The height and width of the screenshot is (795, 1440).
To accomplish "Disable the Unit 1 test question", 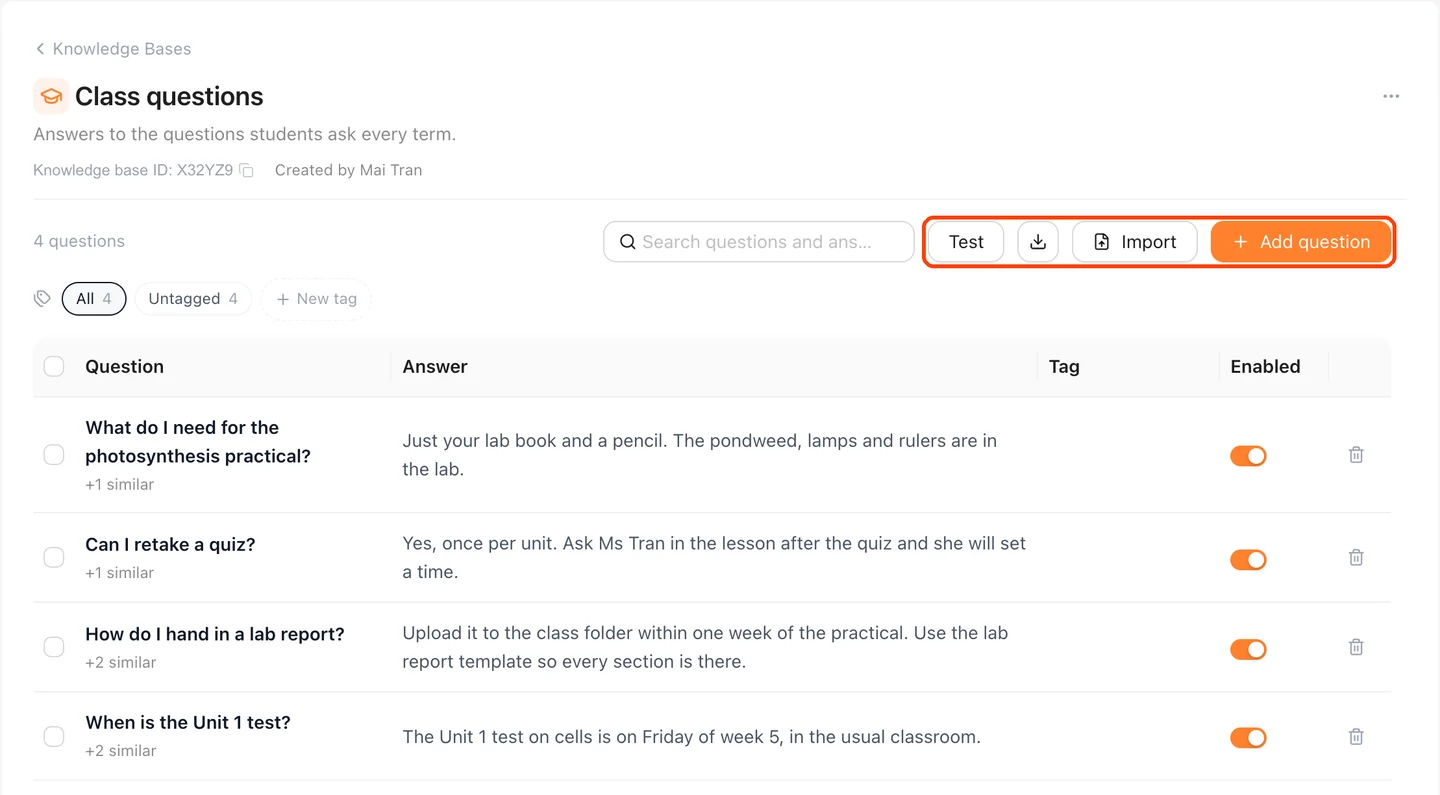I will pos(1248,738).
